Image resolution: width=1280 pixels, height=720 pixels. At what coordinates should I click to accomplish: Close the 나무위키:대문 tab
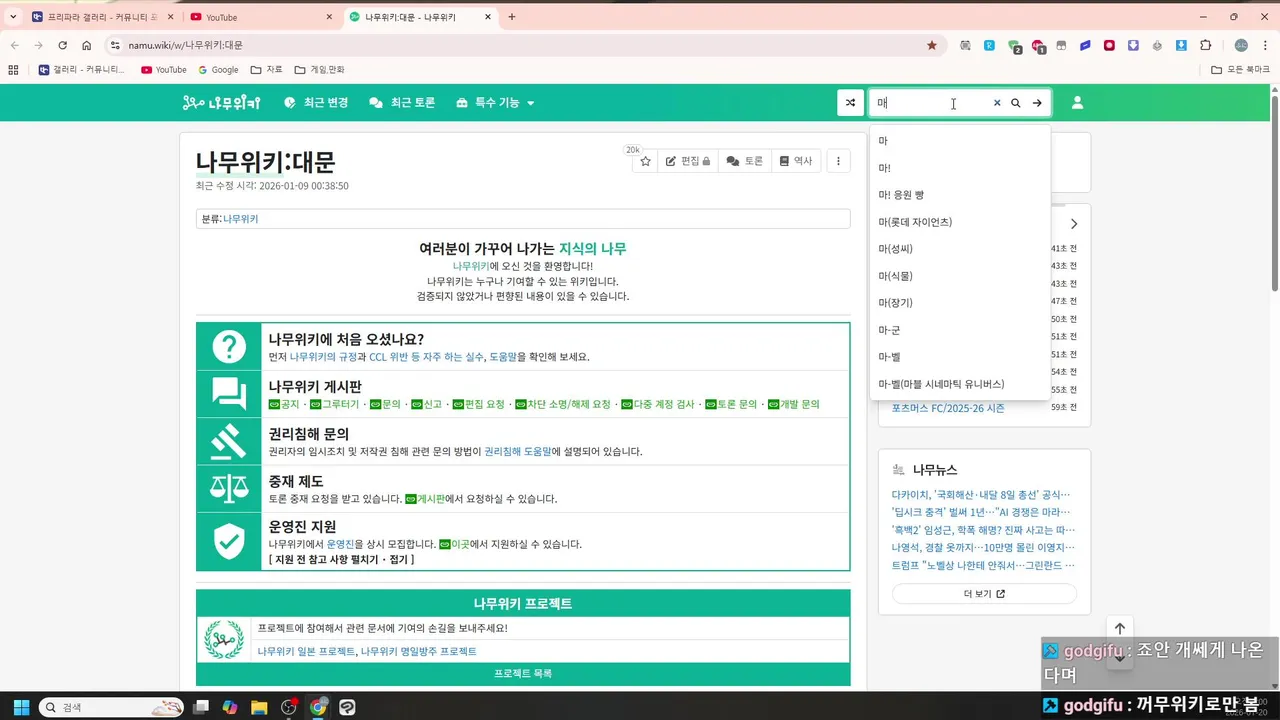[x=488, y=17]
